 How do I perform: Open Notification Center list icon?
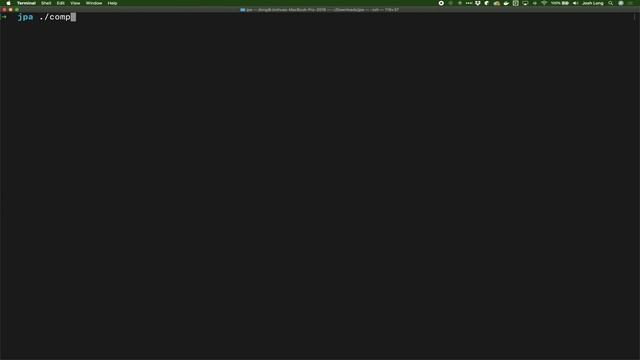(x=631, y=3)
